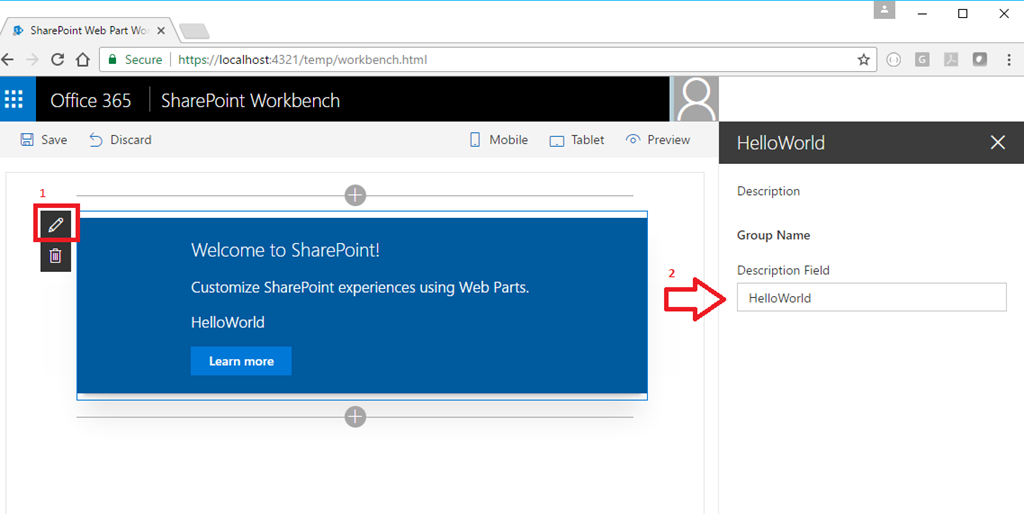This screenshot has width=1024, height=514.
Task: Open the Office 365 app launcher waffle
Action: [x=14, y=99]
